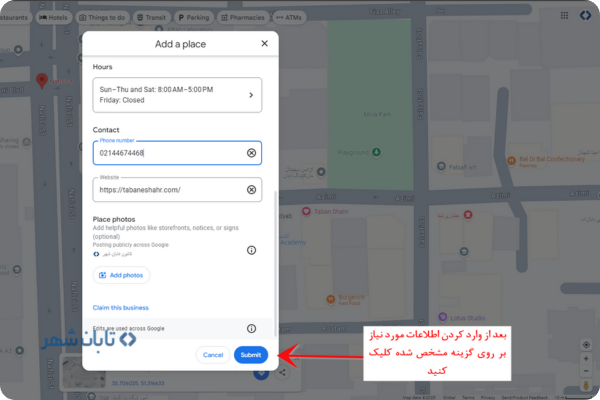
Task: Click the Phone number field
Action: tap(177, 153)
